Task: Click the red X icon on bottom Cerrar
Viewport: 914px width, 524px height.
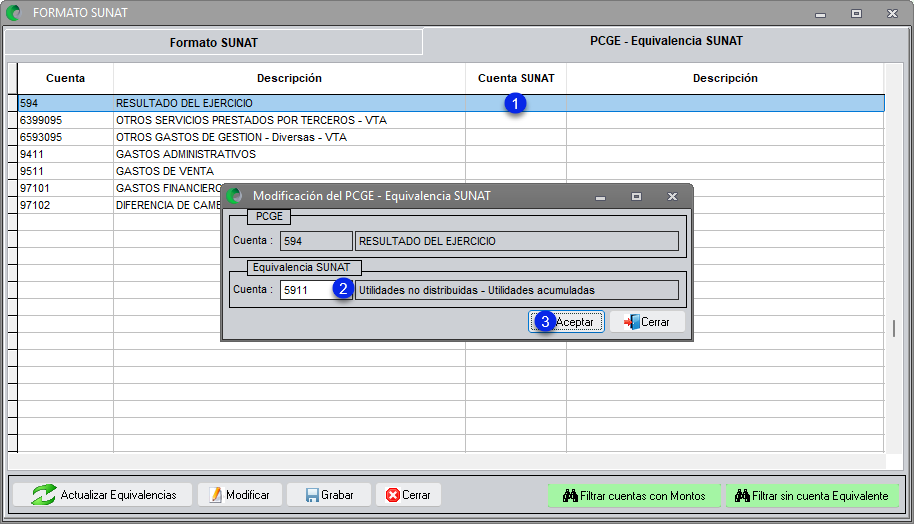Action: [393, 495]
